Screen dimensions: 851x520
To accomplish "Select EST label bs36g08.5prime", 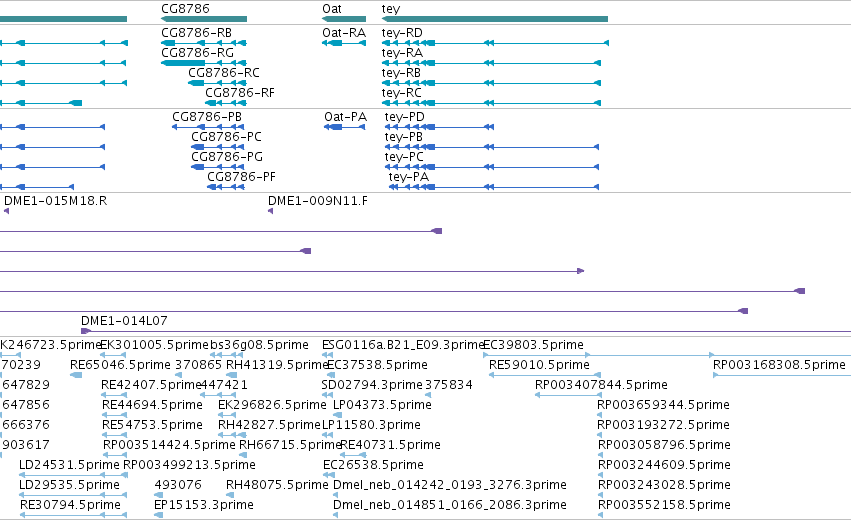I will tap(259, 345).
